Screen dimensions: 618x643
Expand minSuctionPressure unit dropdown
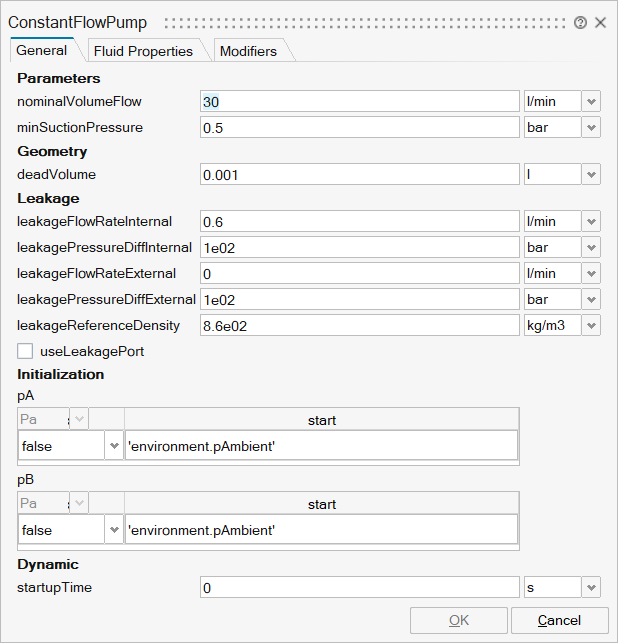[591, 128]
